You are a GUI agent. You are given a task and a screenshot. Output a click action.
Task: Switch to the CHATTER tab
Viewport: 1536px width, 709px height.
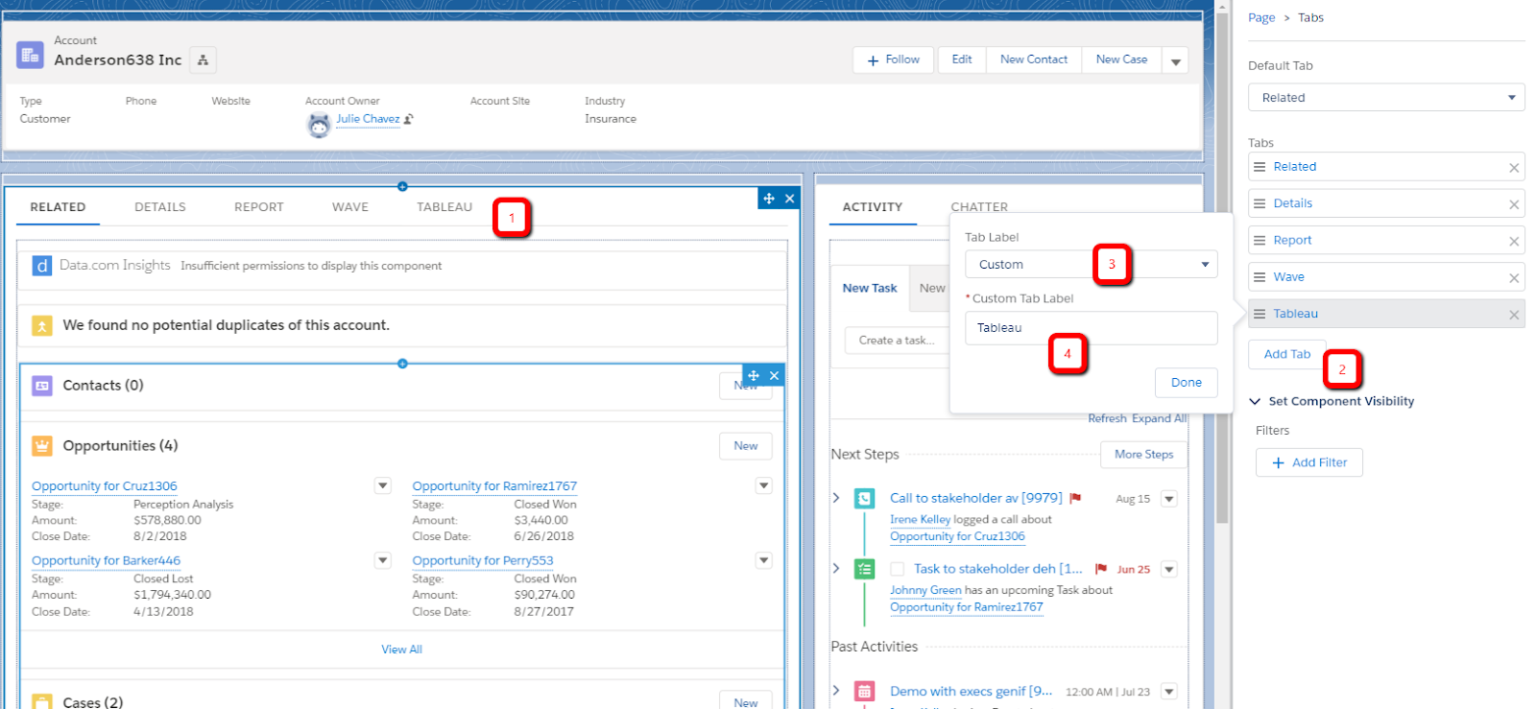(979, 207)
